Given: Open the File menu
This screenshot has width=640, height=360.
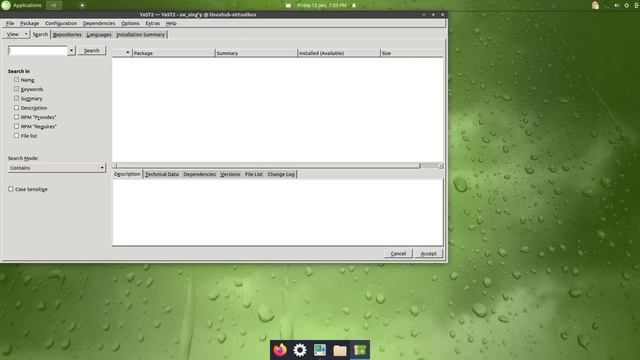Looking at the screenshot, I should (10, 23).
